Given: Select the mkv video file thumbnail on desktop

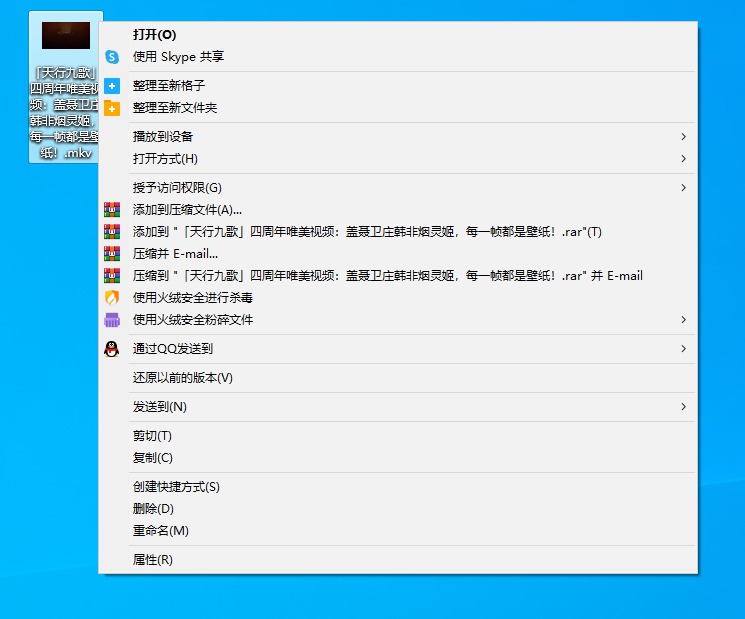Looking at the screenshot, I should click(66, 35).
